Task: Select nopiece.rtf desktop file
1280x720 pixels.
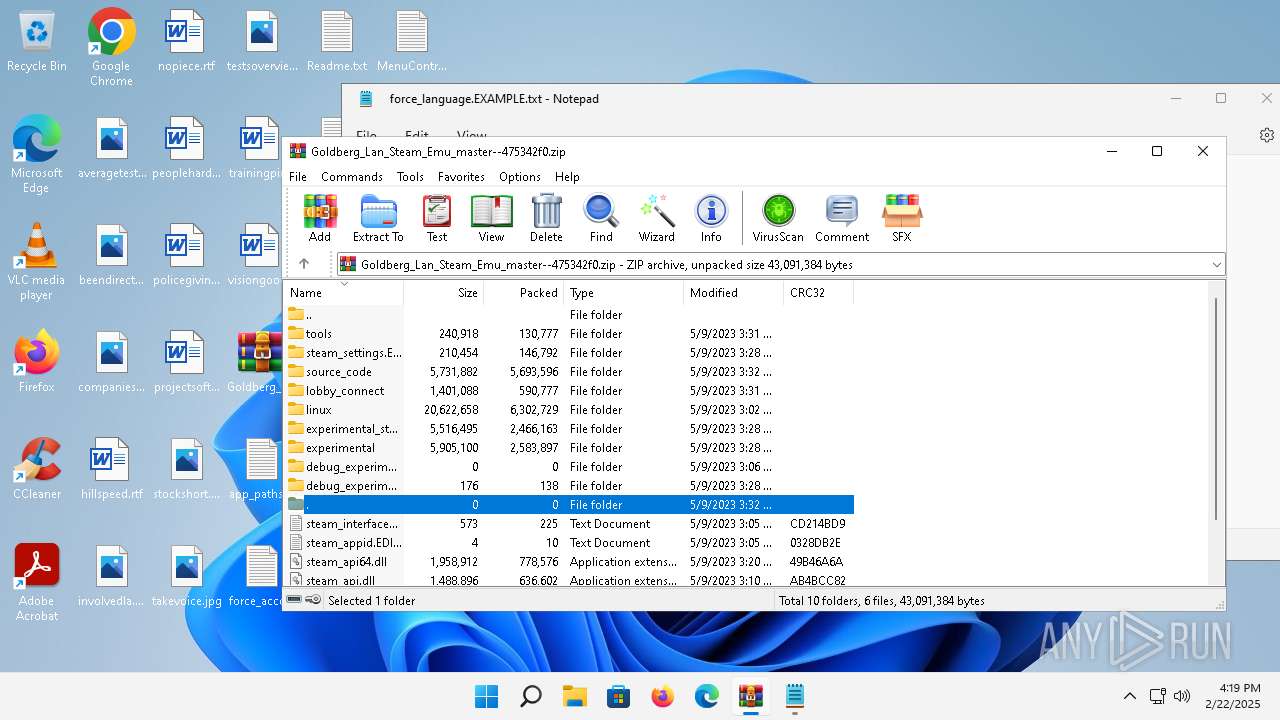Action: pos(186,42)
